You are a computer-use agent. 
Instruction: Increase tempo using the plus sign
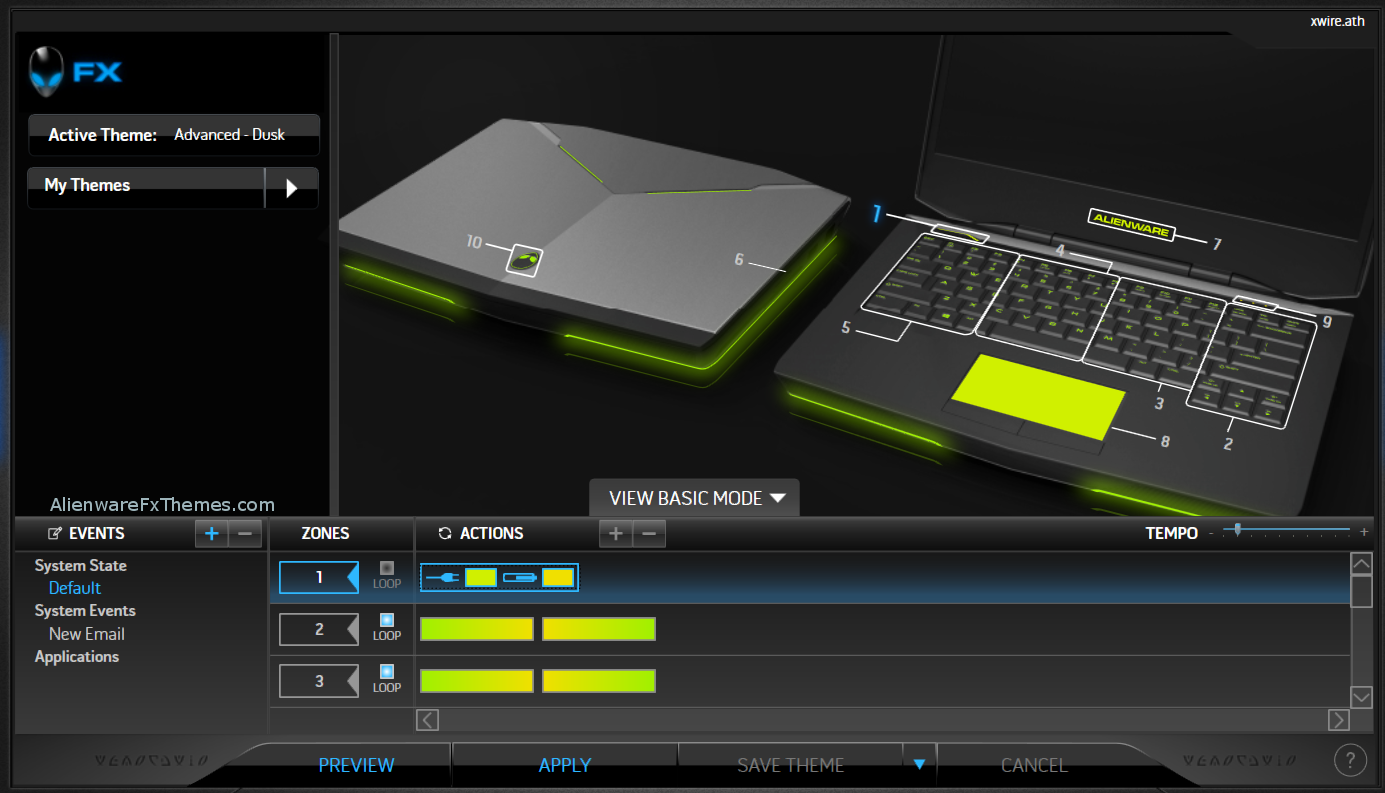(1364, 533)
